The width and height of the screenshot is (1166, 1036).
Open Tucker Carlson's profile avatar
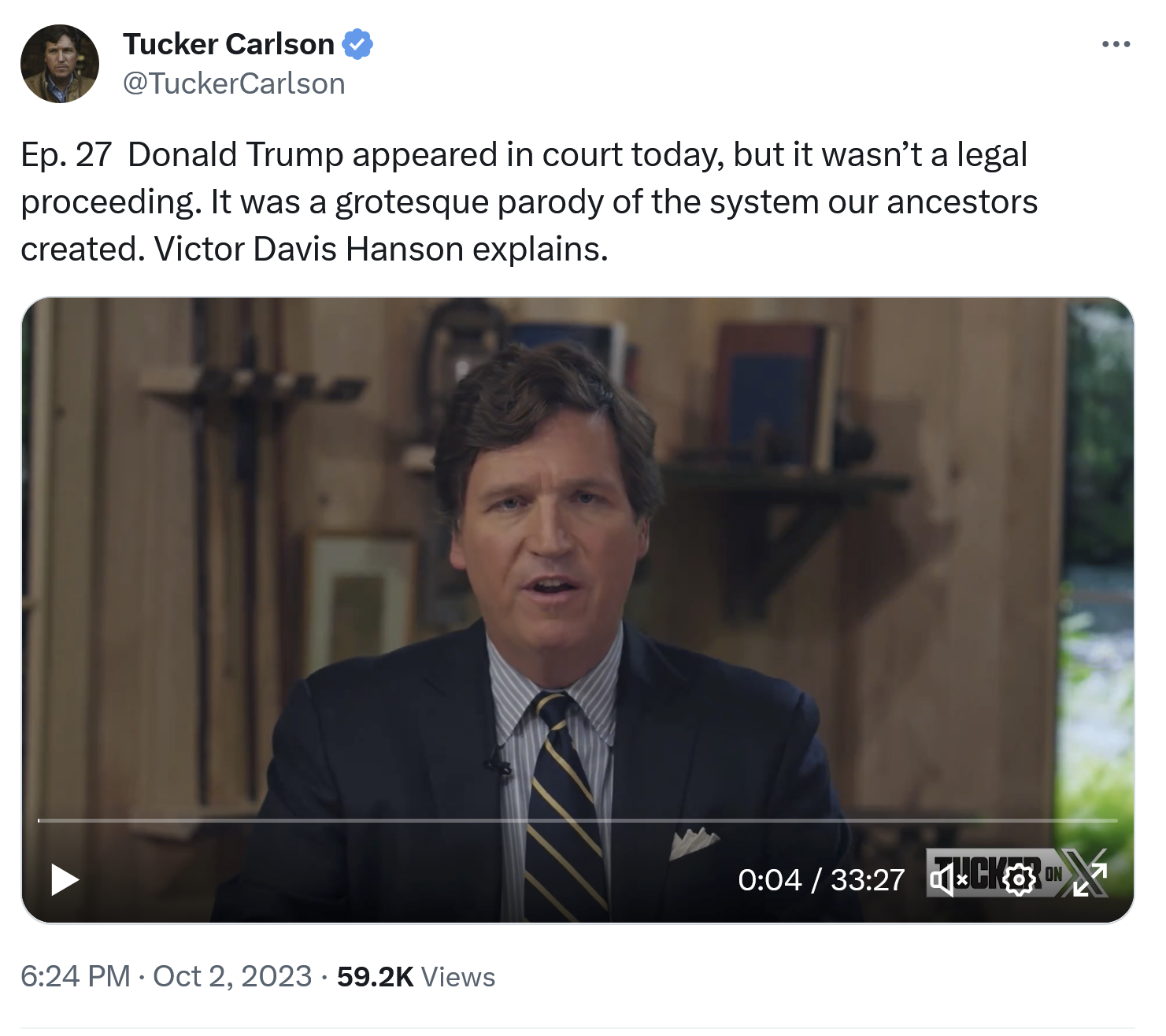click(x=60, y=64)
